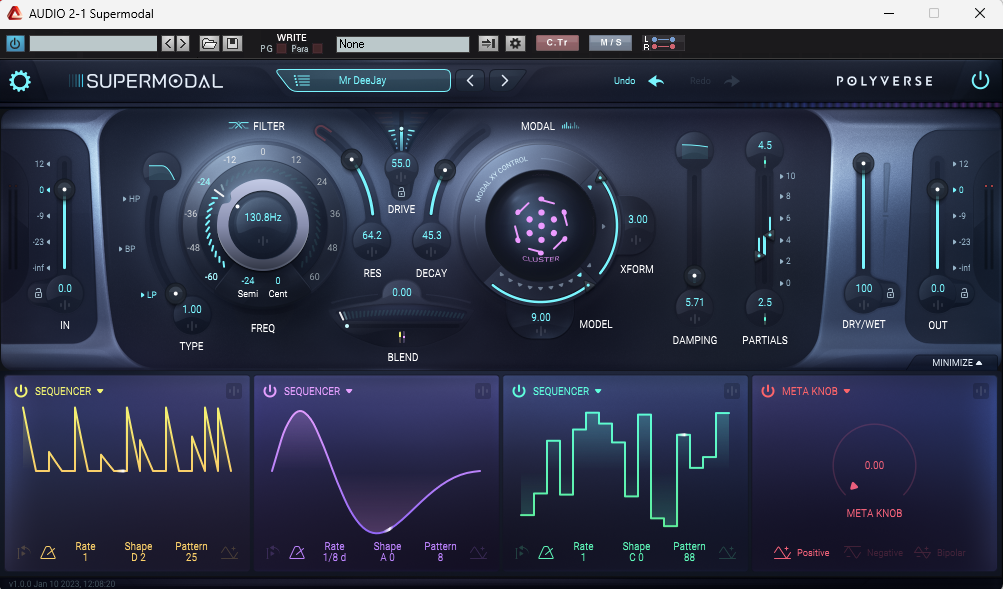
Task: Select Positive meta knob polarity
Action: 802,553
